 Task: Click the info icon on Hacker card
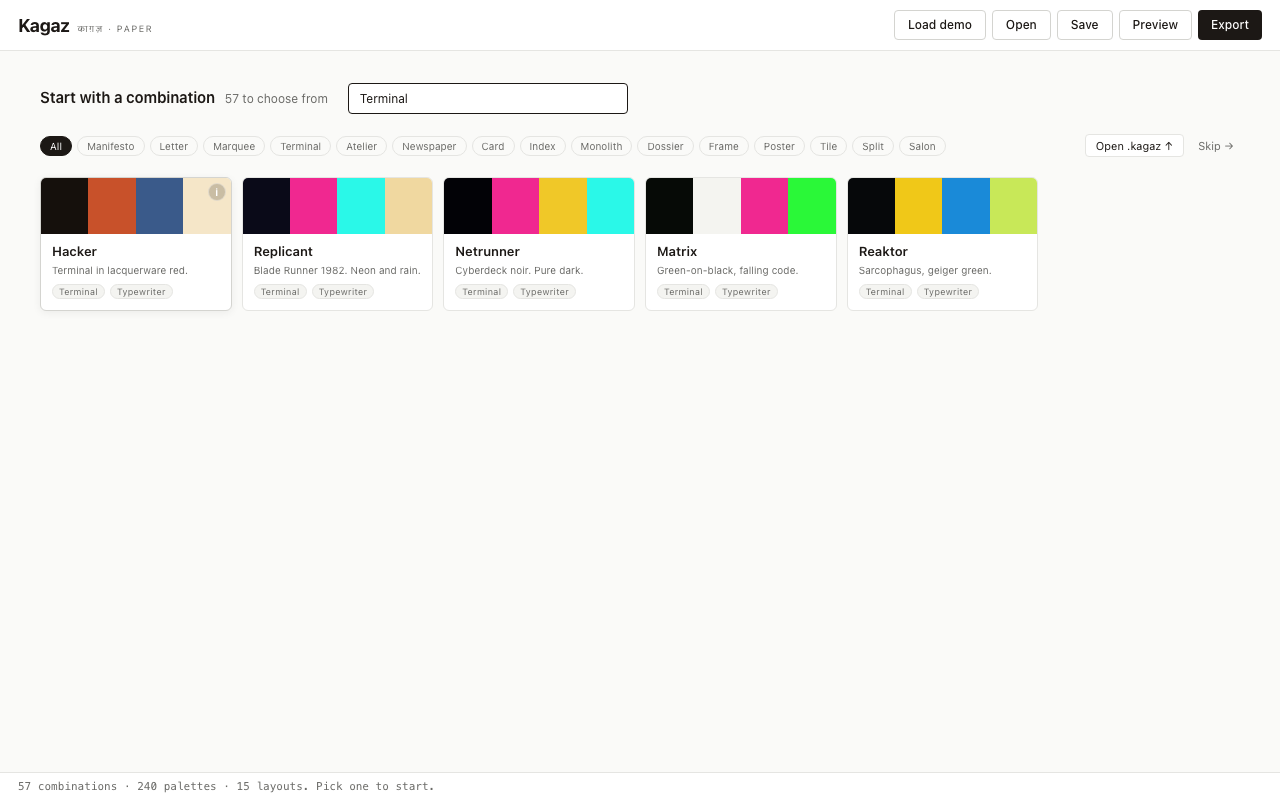(217, 192)
